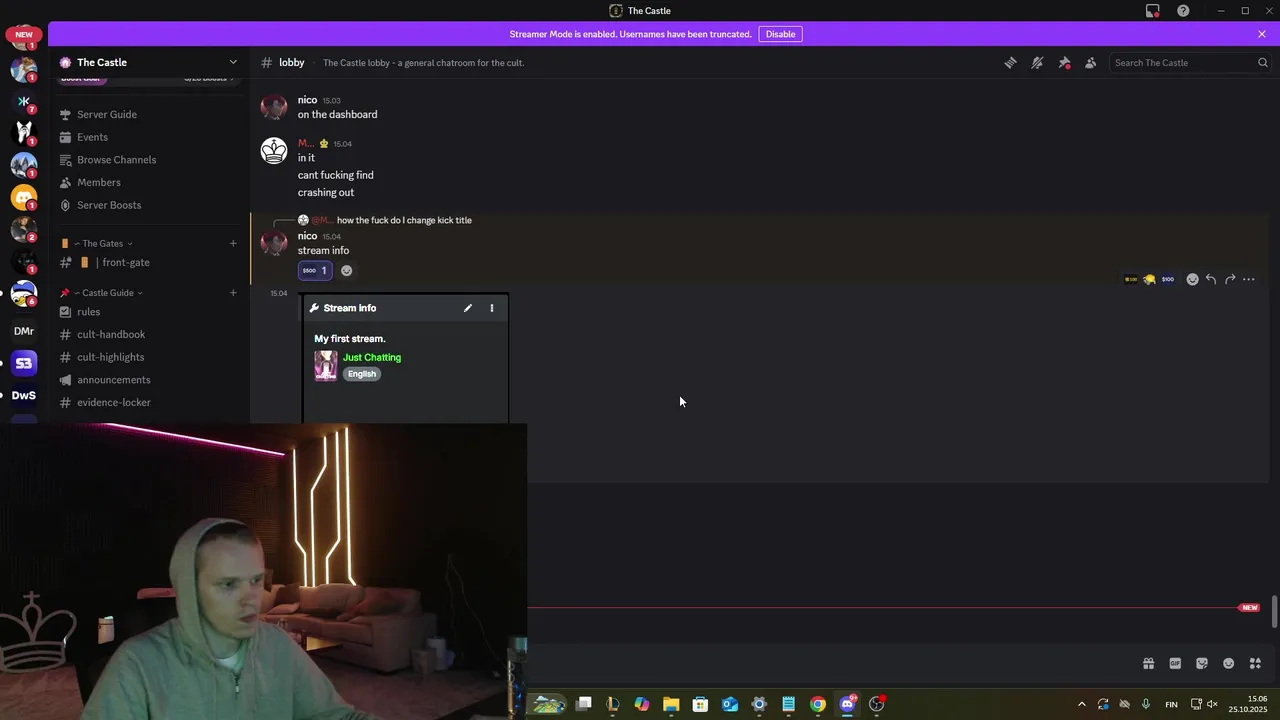Image resolution: width=1280 pixels, height=720 pixels.
Task: Open More options on message toolbar
Action: pos(1249,279)
